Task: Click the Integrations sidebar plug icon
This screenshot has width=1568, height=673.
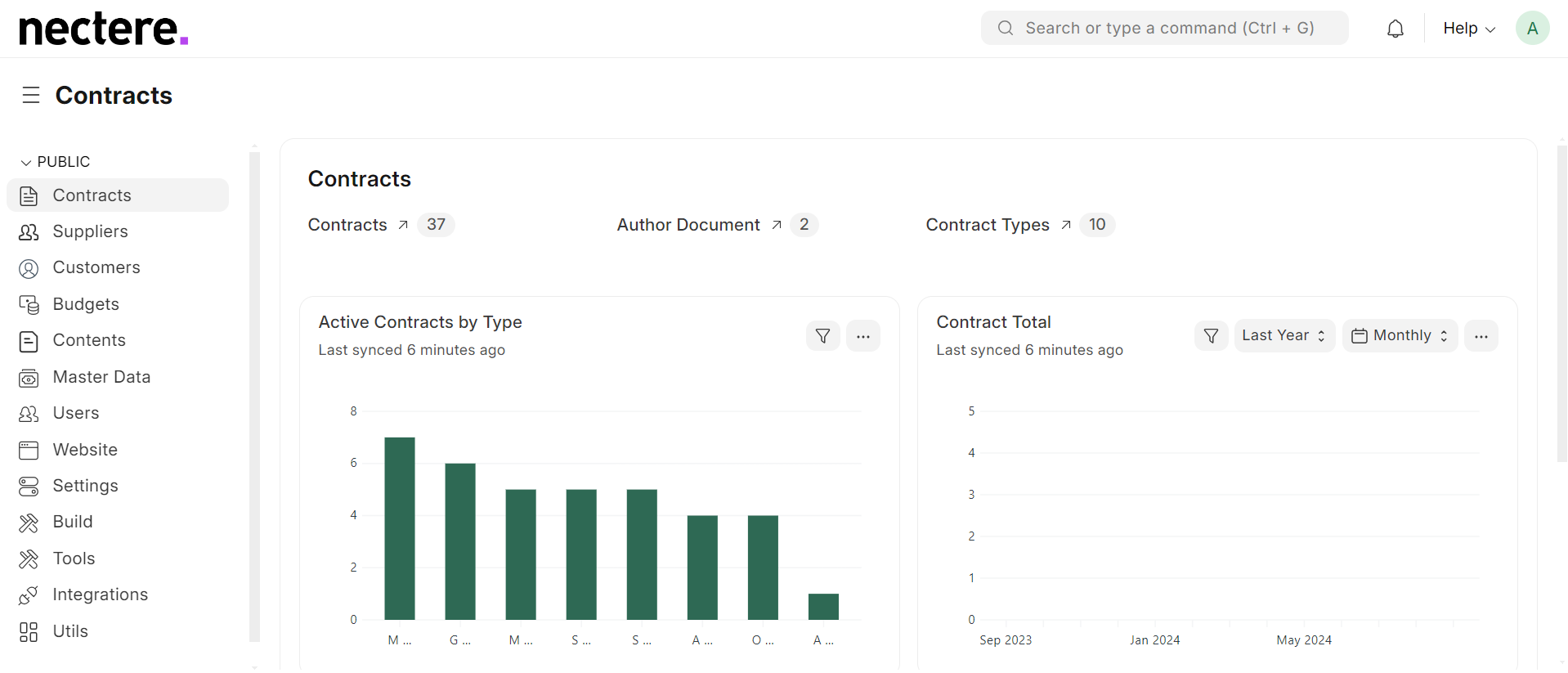Action: click(x=29, y=595)
